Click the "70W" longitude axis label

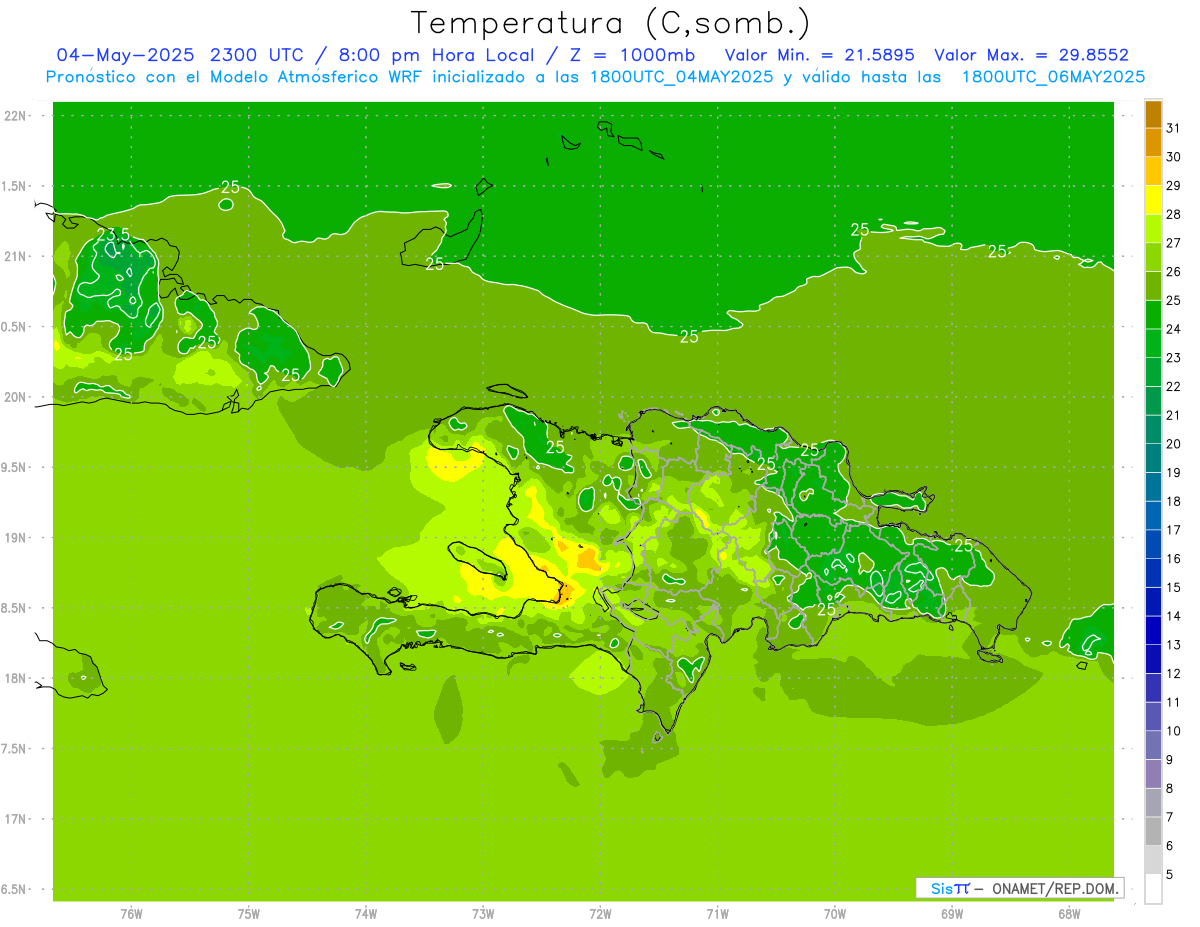click(835, 914)
